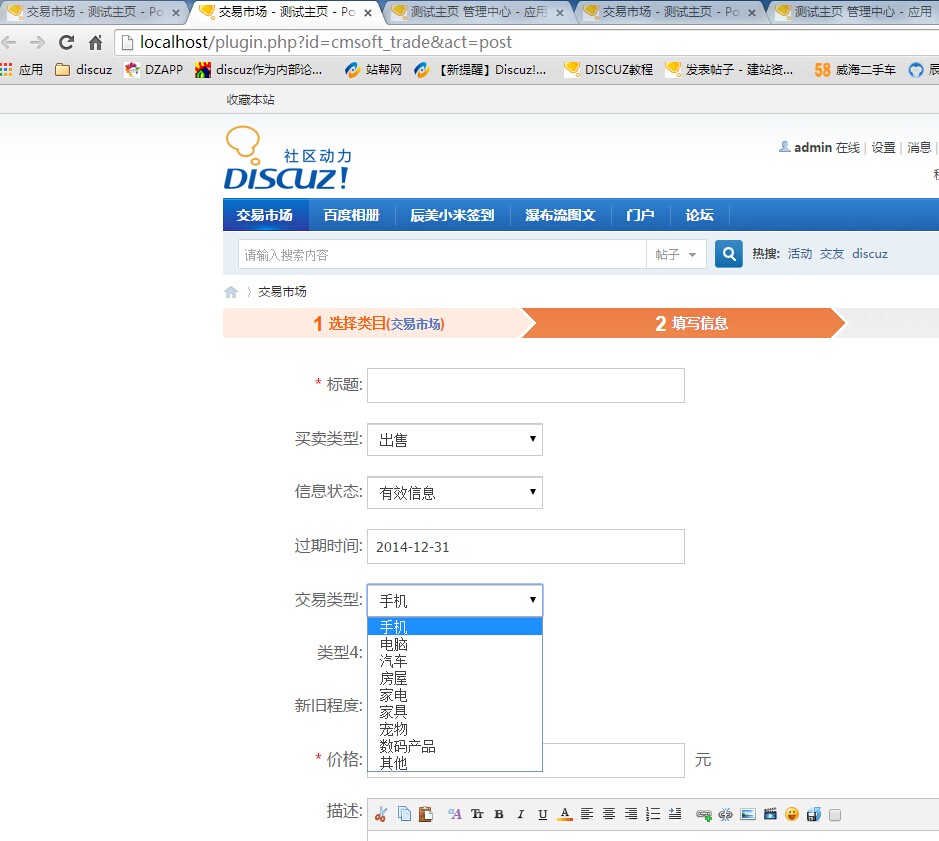Align text right in editor
The width and height of the screenshot is (939, 841).
pyautogui.click(x=631, y=814)
